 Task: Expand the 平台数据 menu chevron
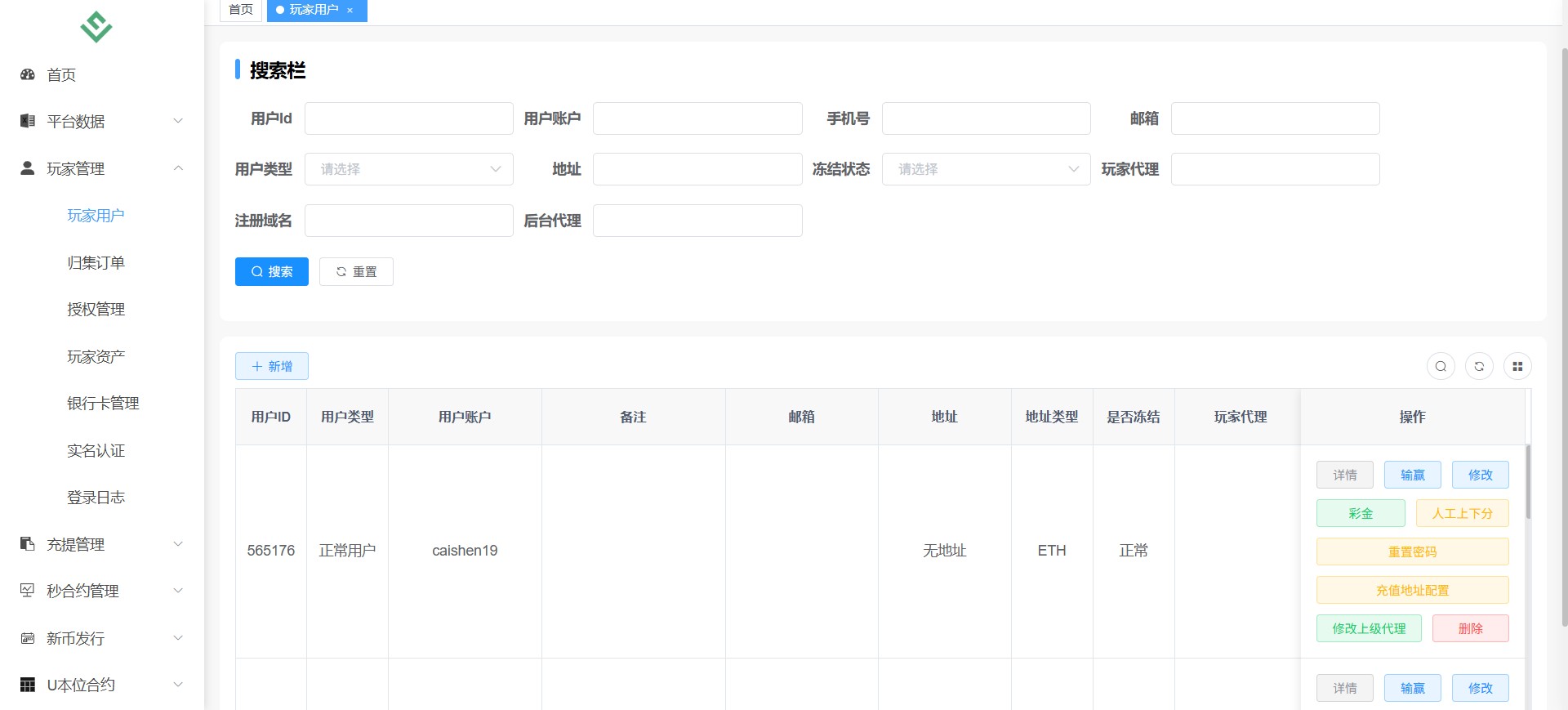pyautogui.click(x=178, y=121)
